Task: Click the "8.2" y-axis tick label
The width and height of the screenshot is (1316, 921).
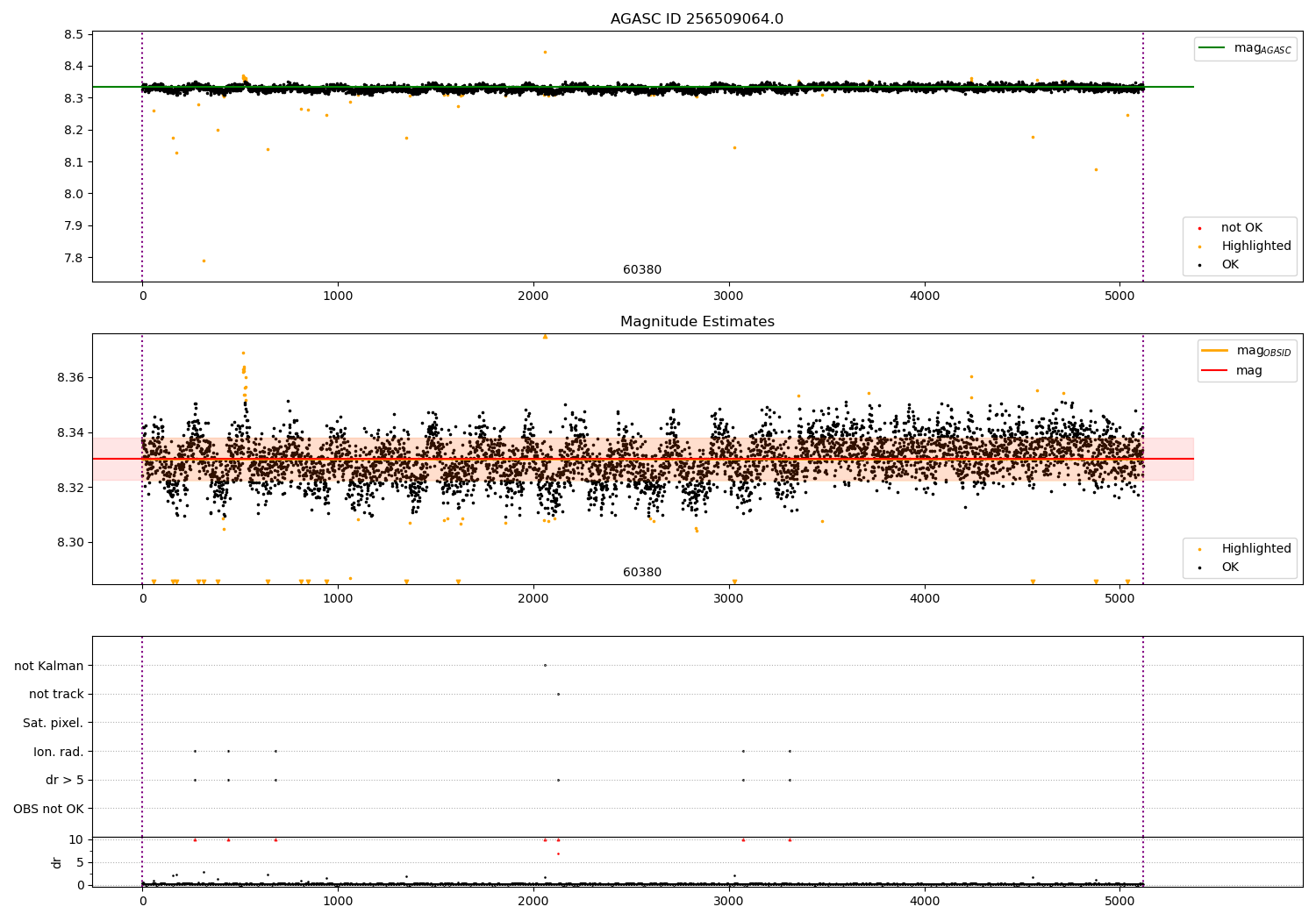Action: click(x=74, y=131)
